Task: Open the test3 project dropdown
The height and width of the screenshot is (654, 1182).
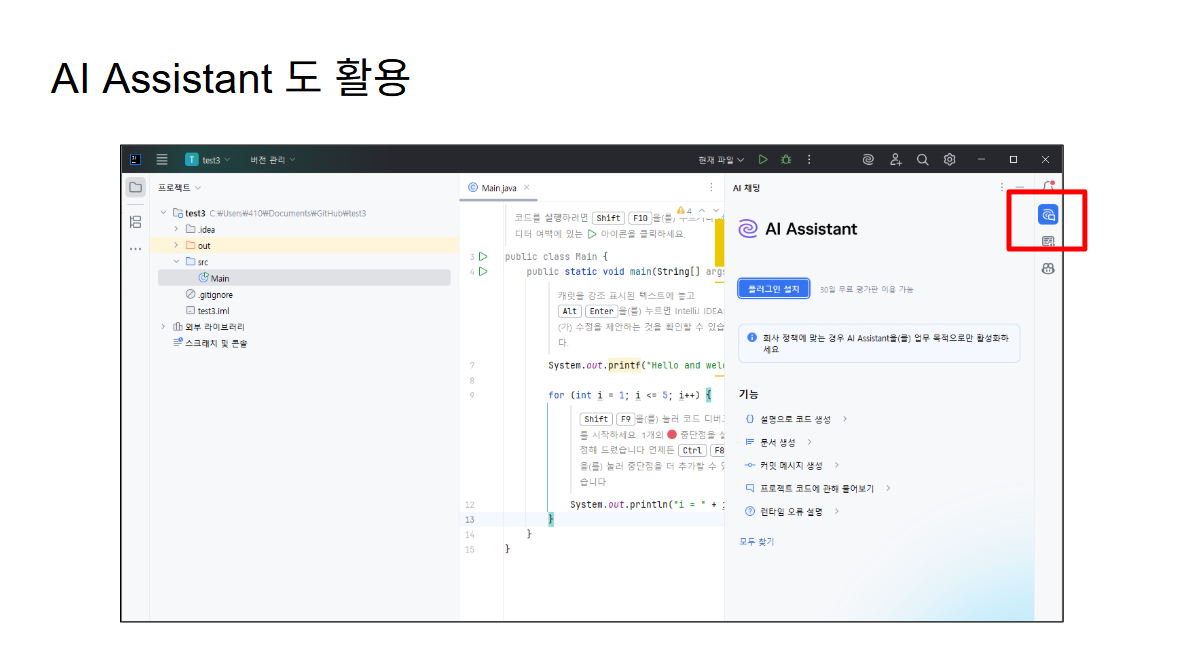Action: pos(209,160)
